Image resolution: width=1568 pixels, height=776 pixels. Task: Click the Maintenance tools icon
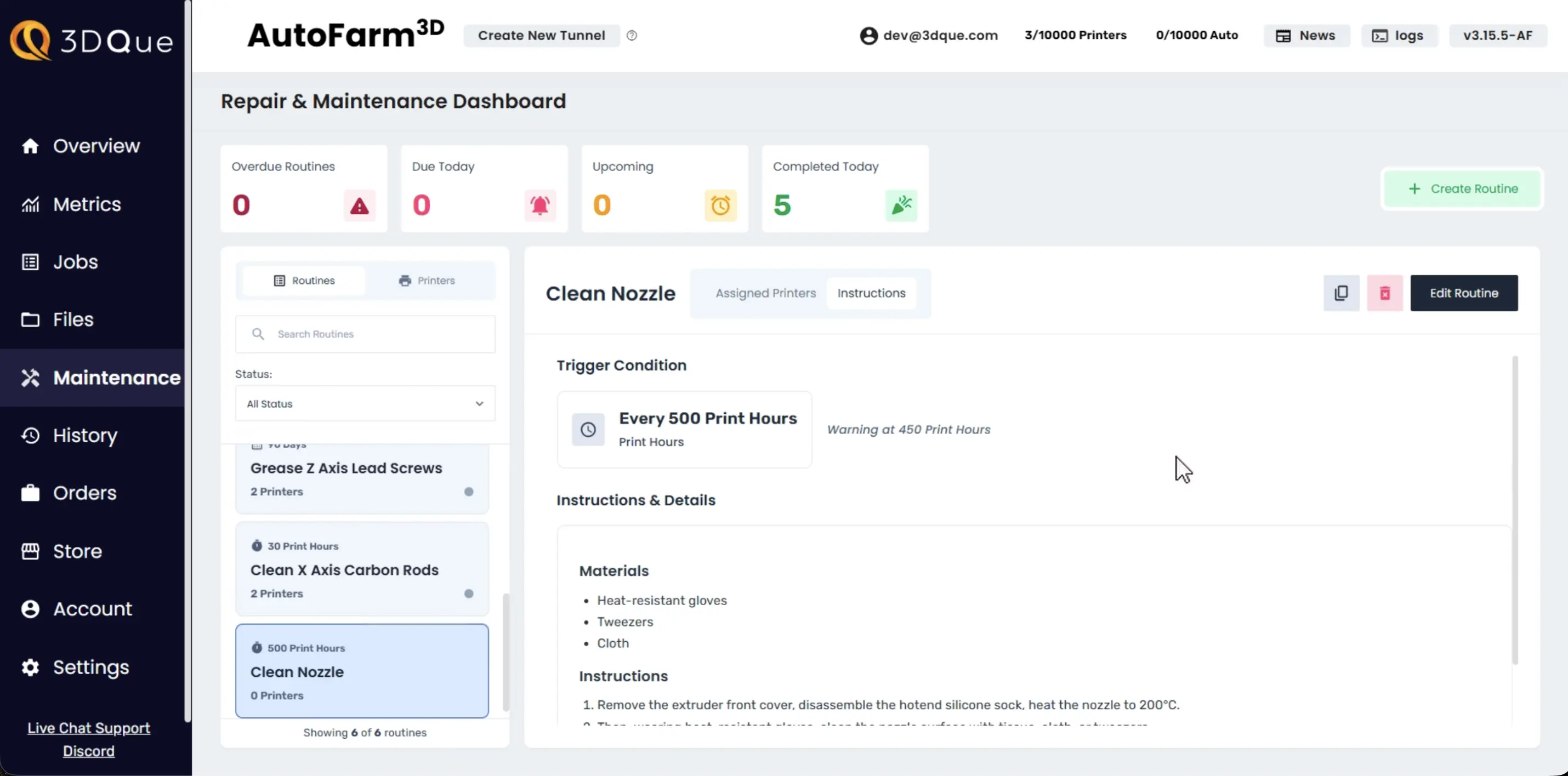31,378
